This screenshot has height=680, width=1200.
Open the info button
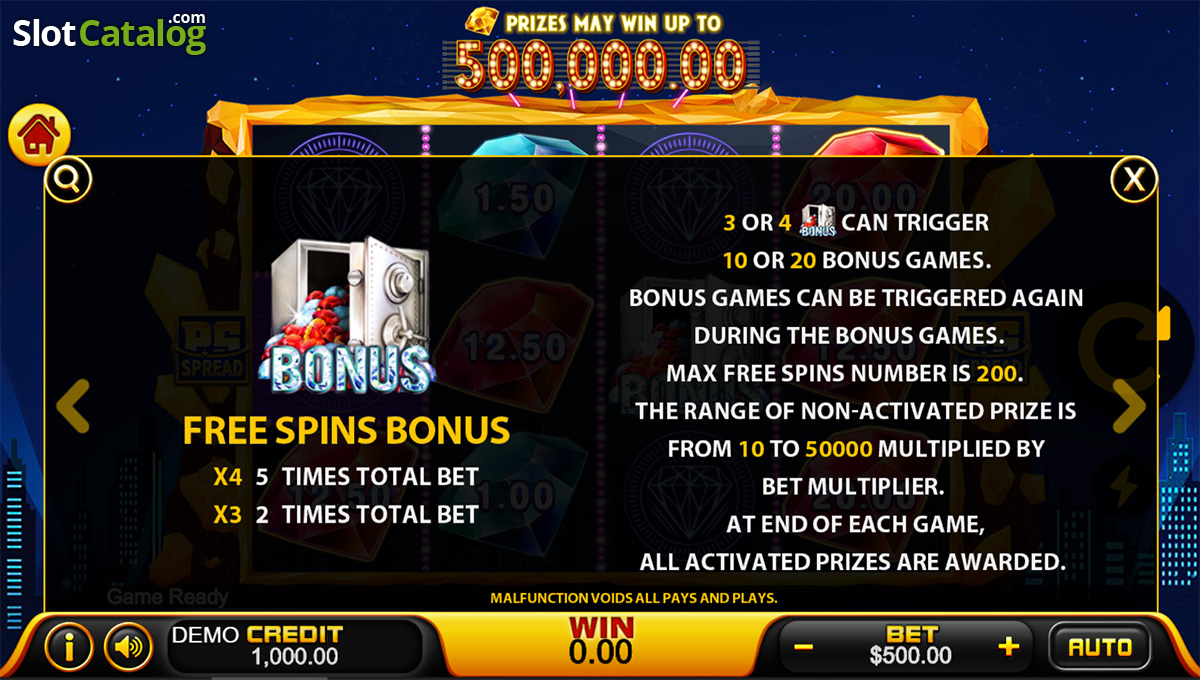[69, 647]
